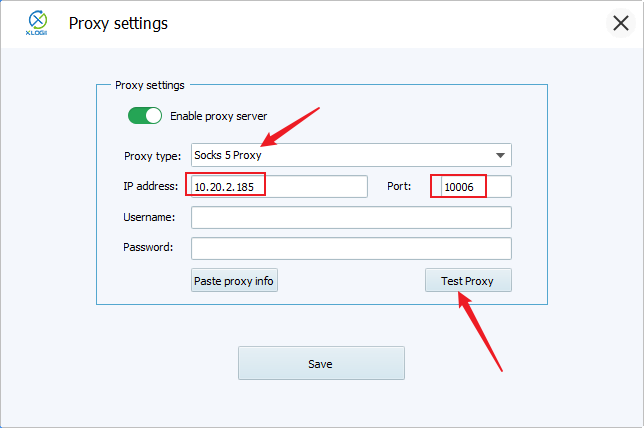Focus the IP address input field
This screenshot has width=644, height=428.
(278, 186)
